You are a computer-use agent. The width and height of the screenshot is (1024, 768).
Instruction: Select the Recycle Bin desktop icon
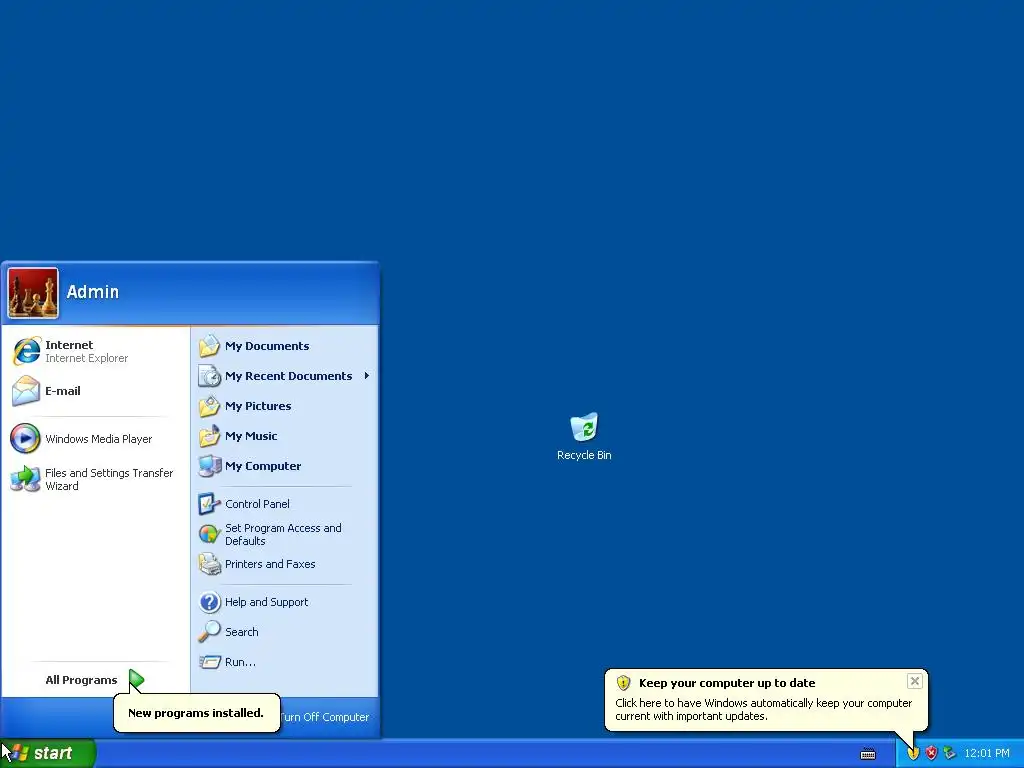584,436
